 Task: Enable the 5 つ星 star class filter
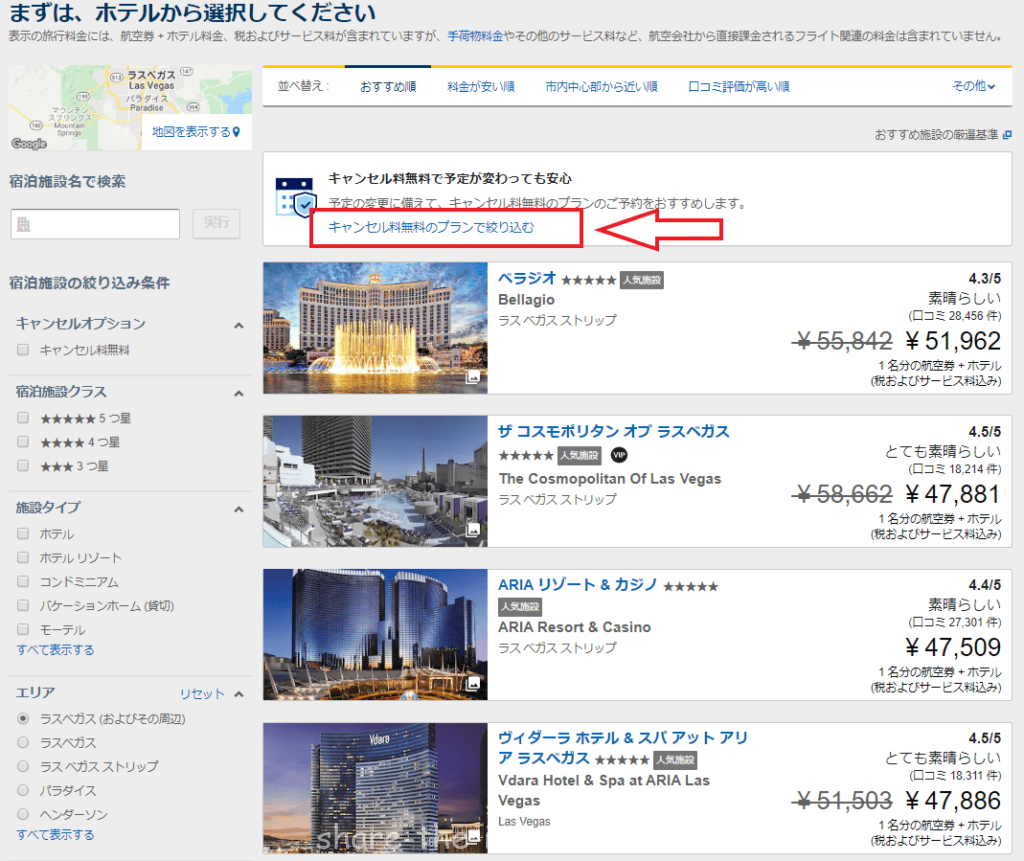(x=23, y=418)
